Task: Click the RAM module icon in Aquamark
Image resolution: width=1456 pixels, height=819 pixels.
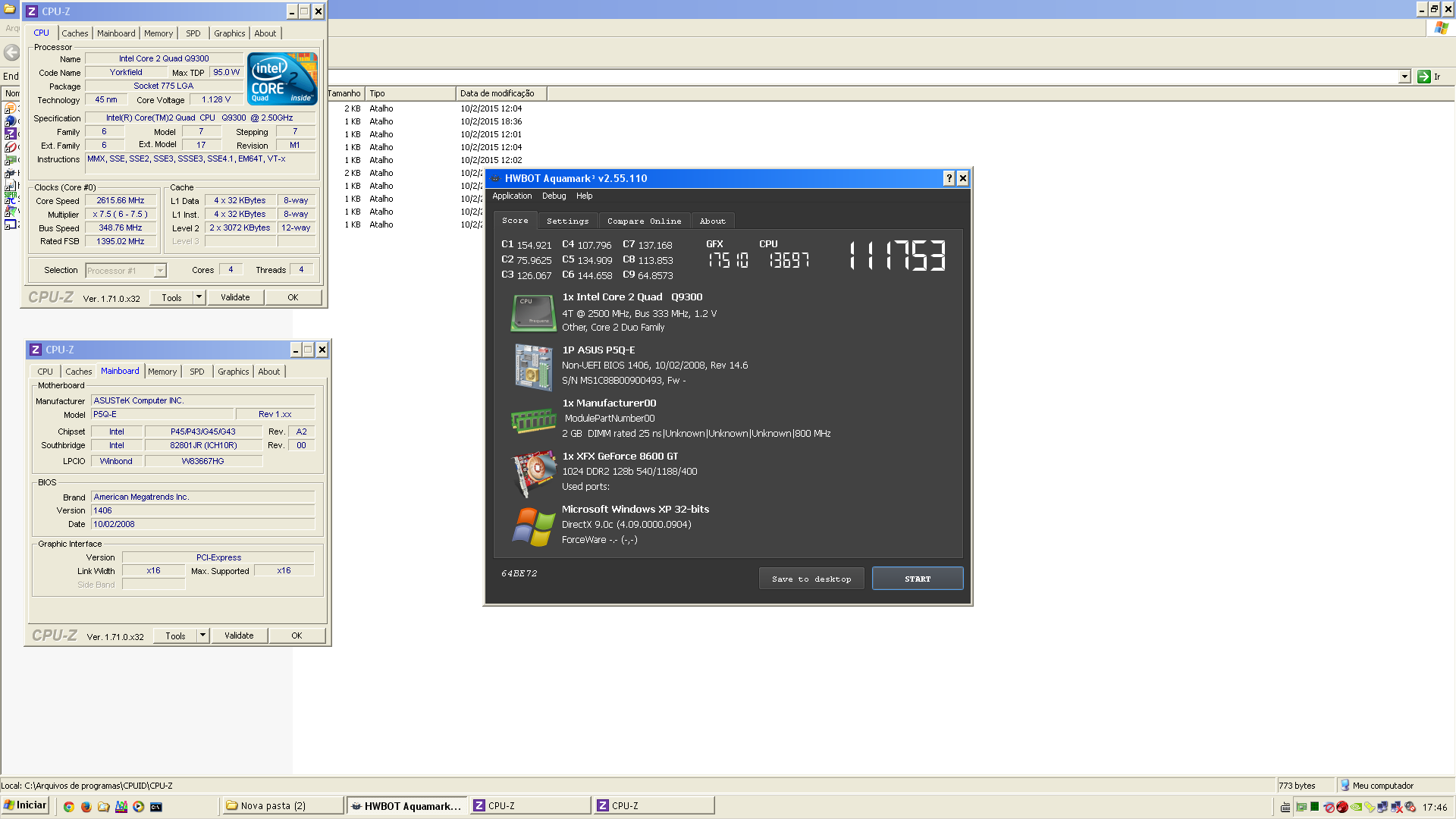Action: point(534,420)
